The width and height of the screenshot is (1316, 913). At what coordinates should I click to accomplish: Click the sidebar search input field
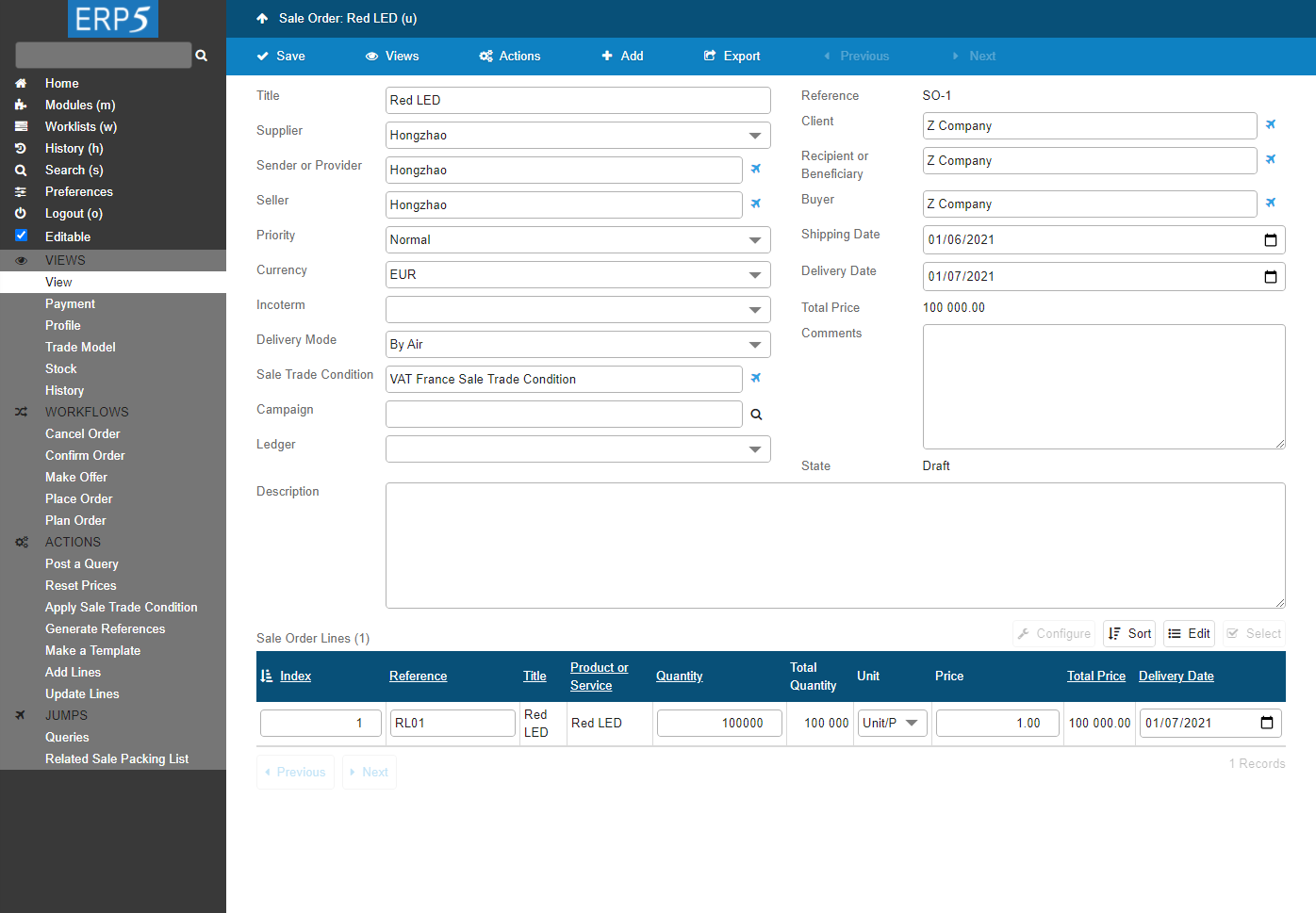pos(104,55)
